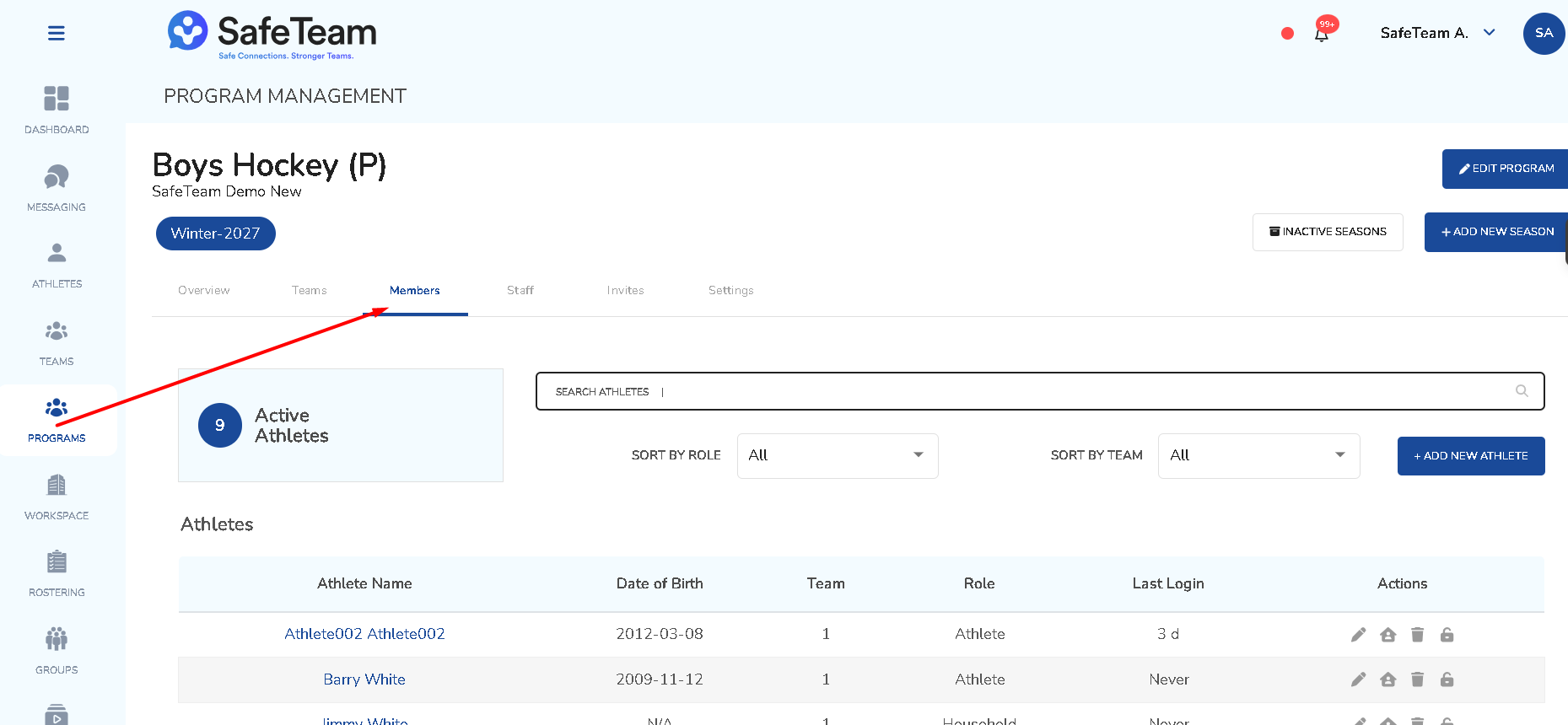Delete Barry White with trash icon

1417,679
